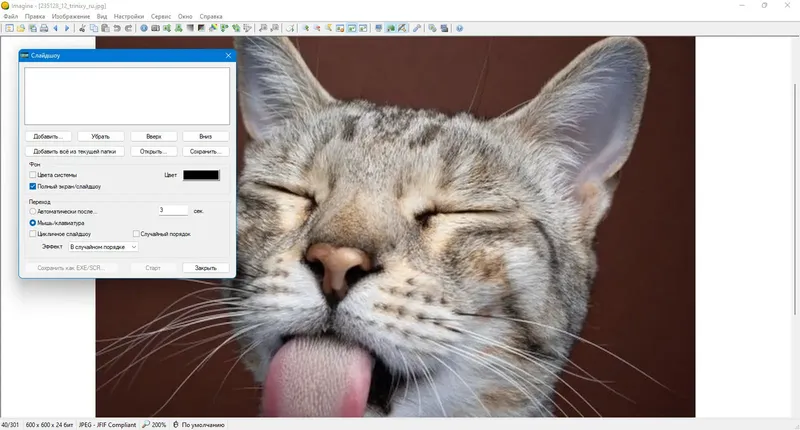
Task: Open the Справка menu
Action: [x=211, y=16]
